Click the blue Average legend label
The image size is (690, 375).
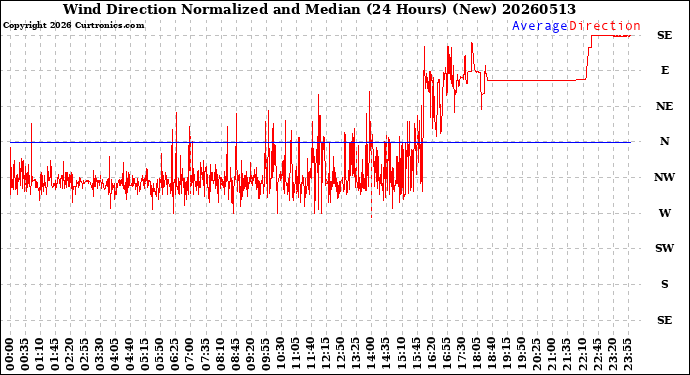[540, 26]
